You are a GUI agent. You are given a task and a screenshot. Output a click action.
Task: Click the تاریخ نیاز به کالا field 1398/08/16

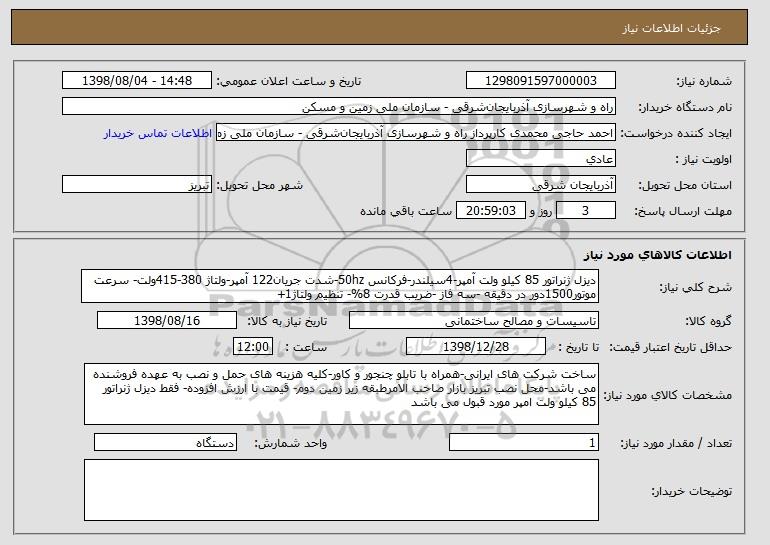[167, 321]
